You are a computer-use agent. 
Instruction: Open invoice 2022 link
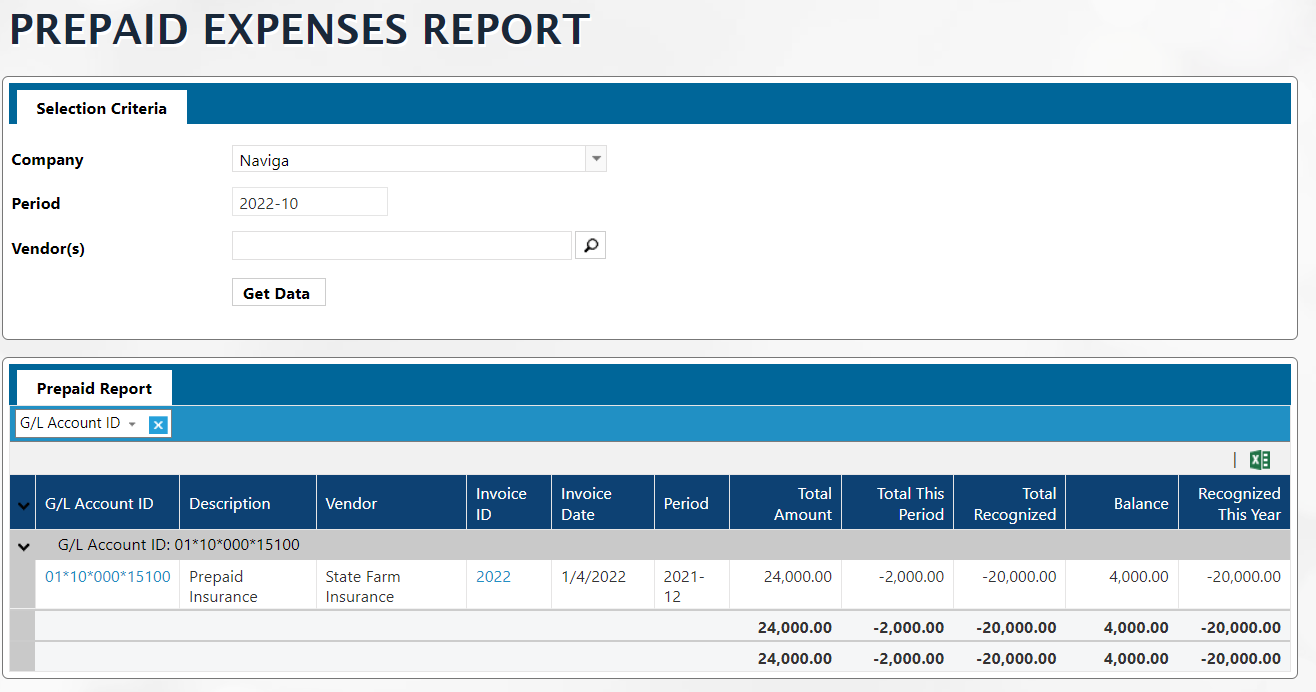(493, 577)
